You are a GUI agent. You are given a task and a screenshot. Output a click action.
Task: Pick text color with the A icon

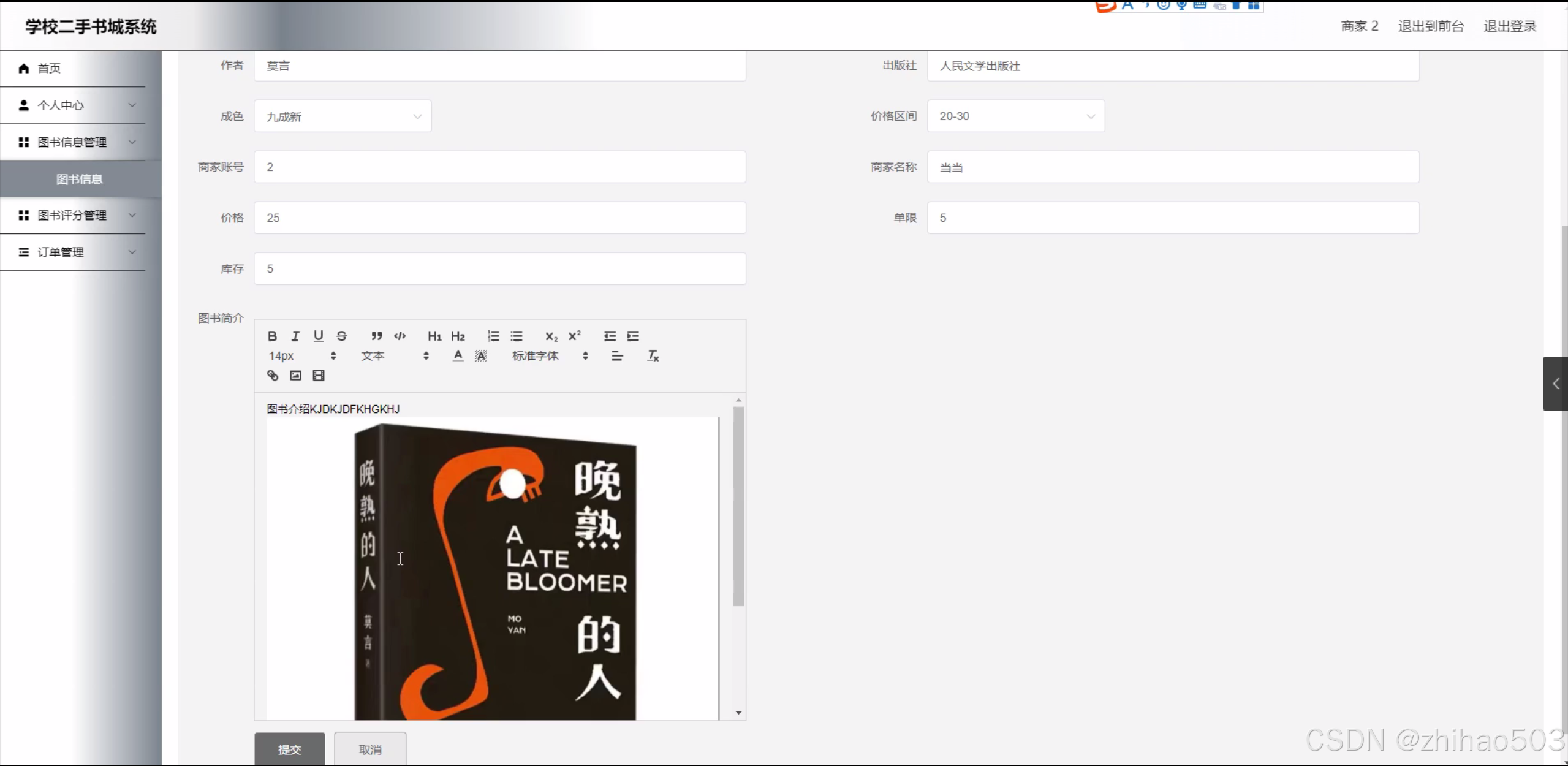coord(458,356)
